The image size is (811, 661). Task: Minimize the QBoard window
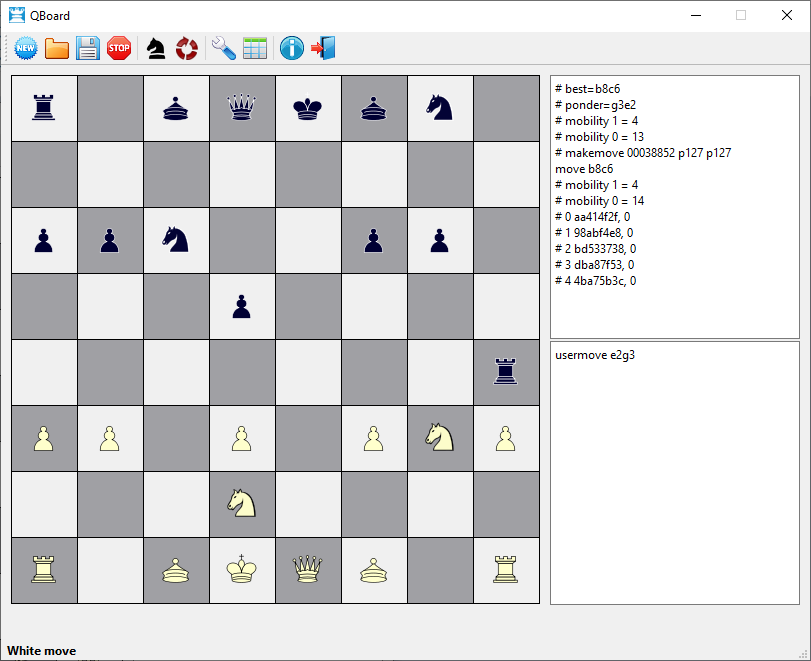pyautogui.click(x=696, y=16)
